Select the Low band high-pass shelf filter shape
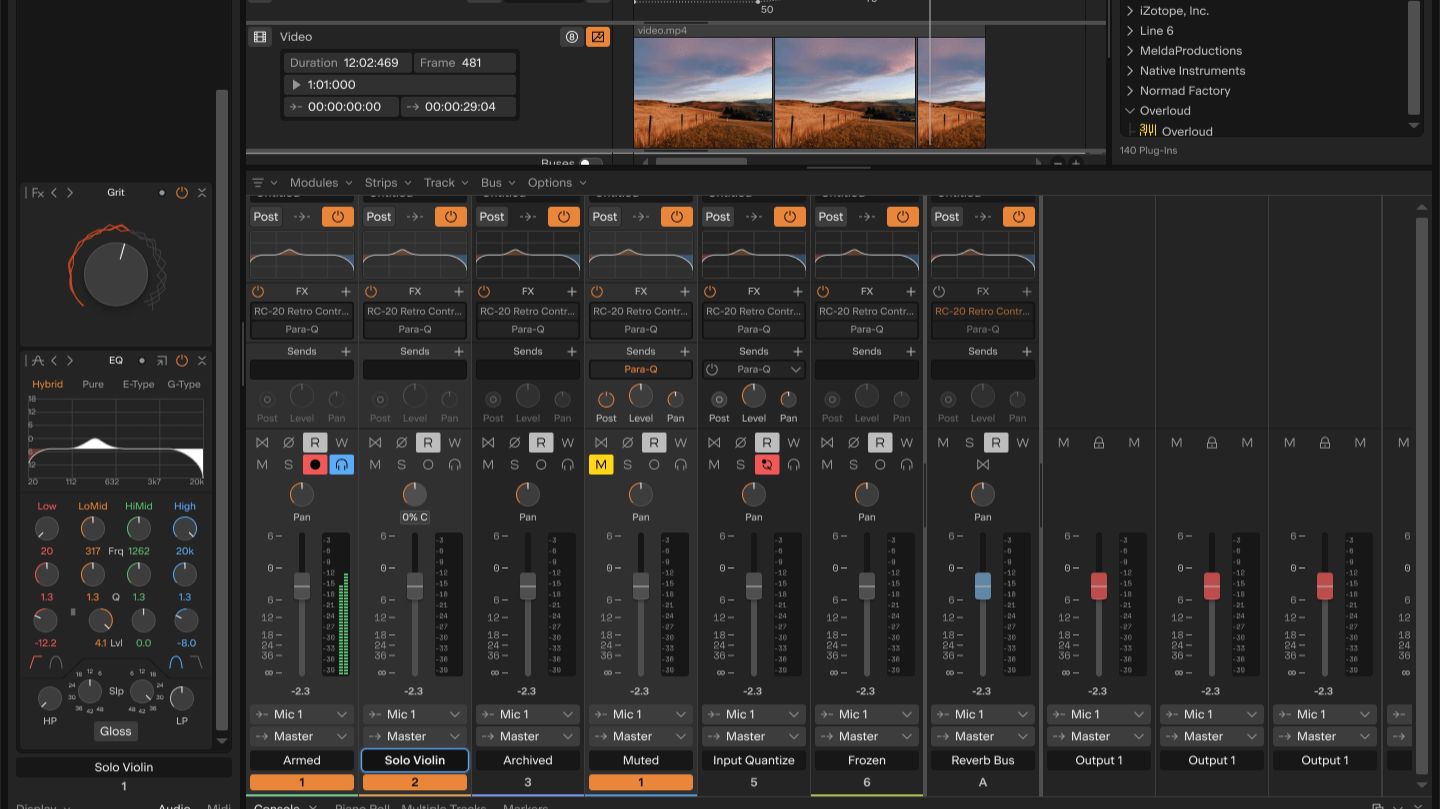This screenshot has height=809, width=1440. pos(37,662)
